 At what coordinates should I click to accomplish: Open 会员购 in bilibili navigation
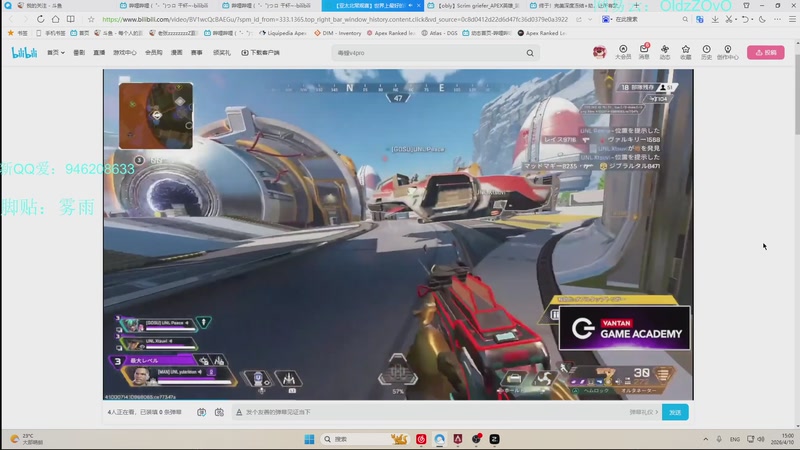154,53
